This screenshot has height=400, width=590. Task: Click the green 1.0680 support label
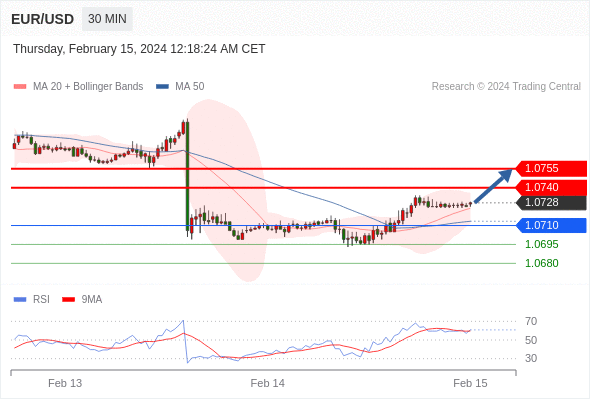pos(541,263)
